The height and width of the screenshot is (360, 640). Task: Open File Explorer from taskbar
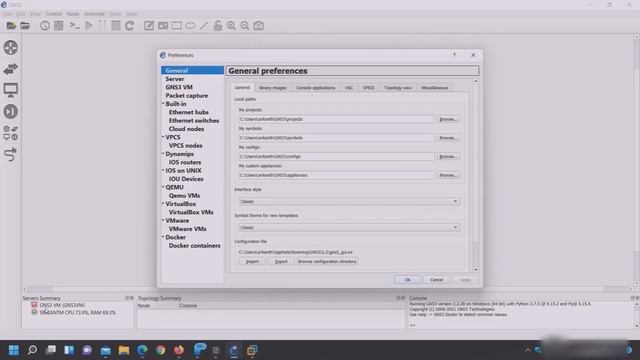click(x=124, y=350)
